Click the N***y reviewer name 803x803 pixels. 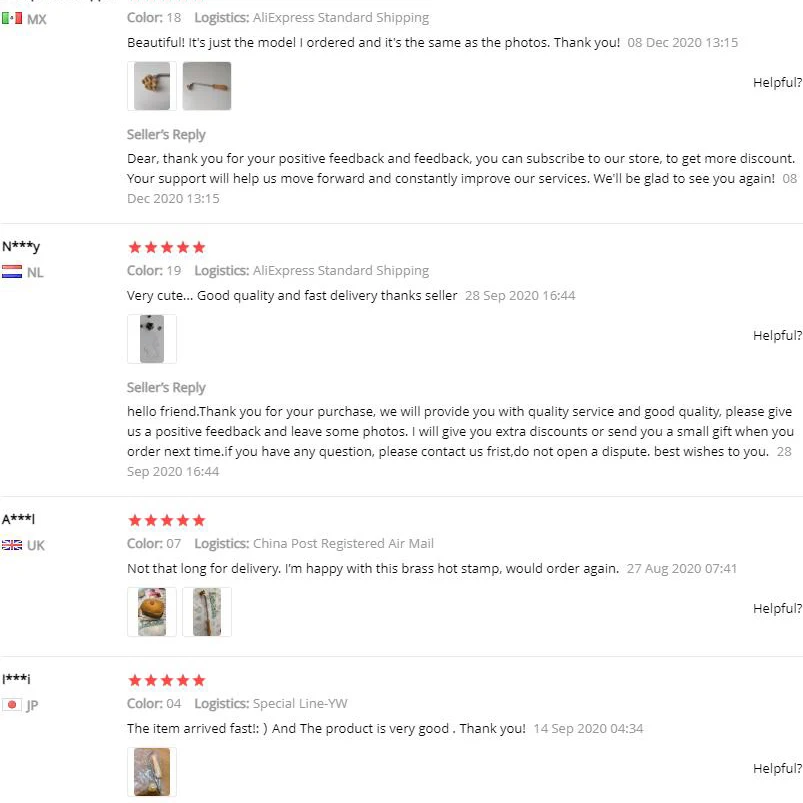21,247
